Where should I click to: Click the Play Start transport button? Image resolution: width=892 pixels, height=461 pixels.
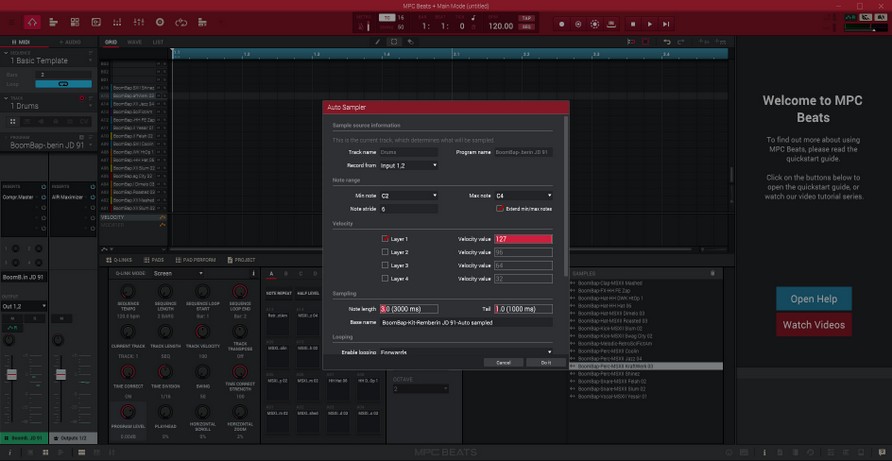pos(666,24)
